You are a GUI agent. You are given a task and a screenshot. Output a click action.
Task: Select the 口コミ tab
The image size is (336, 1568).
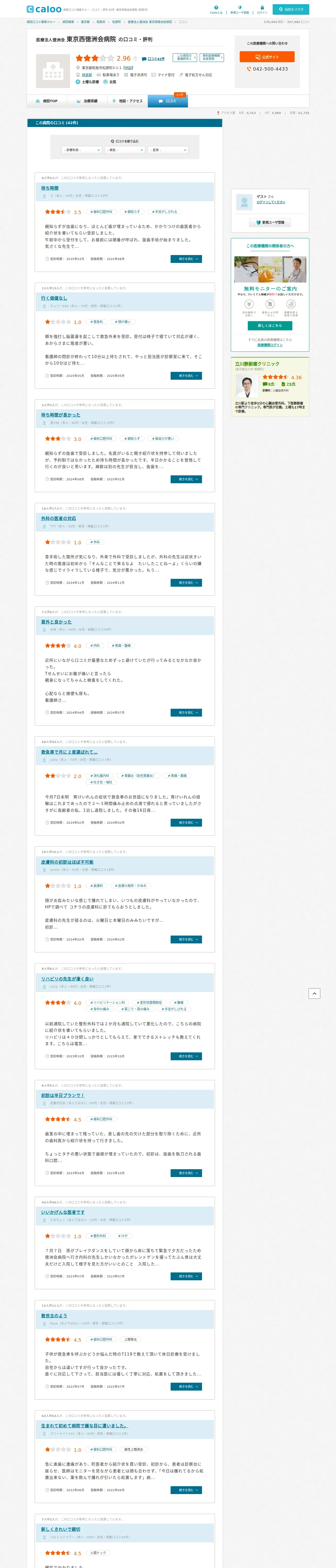168,101
